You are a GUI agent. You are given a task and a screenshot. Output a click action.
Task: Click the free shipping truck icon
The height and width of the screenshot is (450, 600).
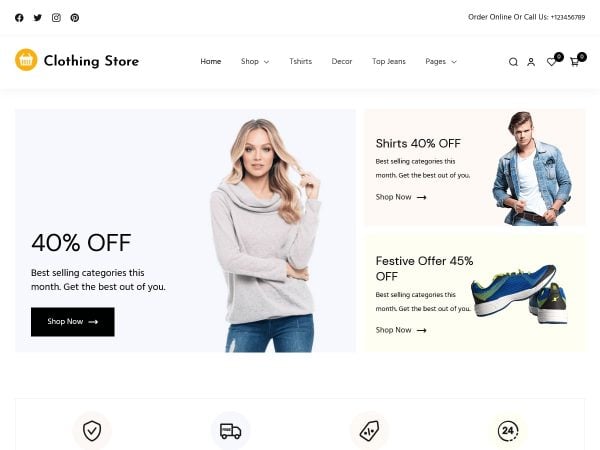230,431
